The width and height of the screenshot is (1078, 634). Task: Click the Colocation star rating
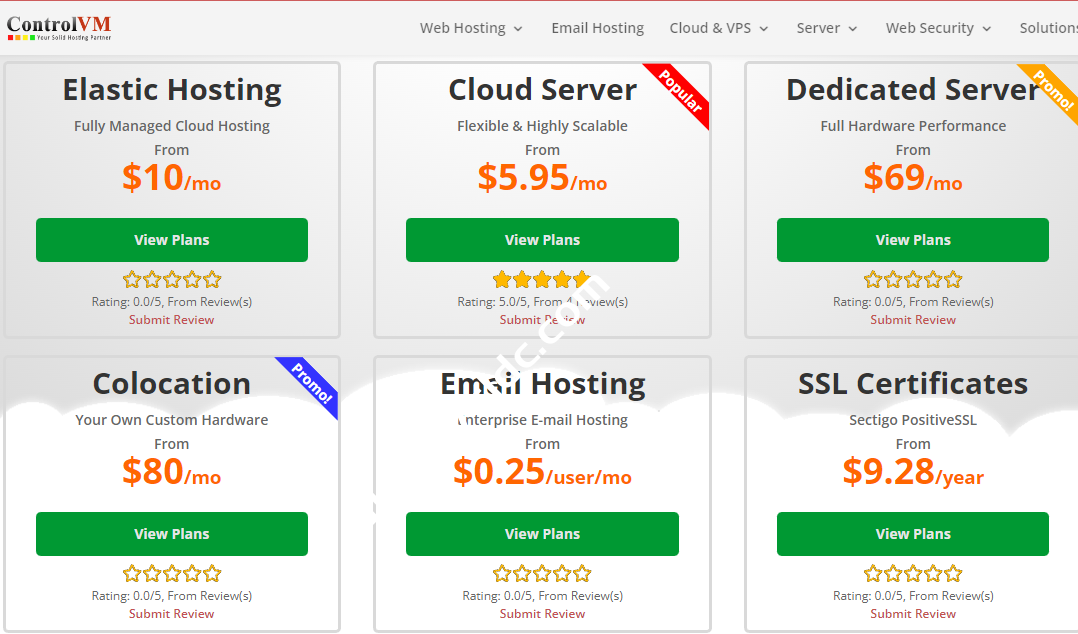click(171, 574)
